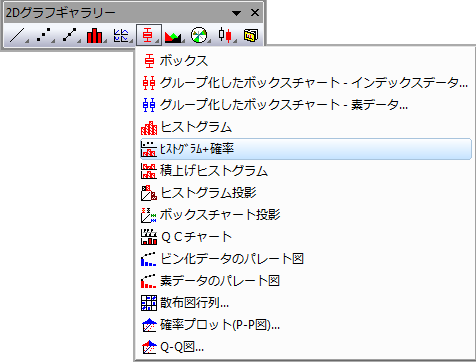
Task: Select the multi-panel graph toolbar icon
Action: (x=121, y=35)
